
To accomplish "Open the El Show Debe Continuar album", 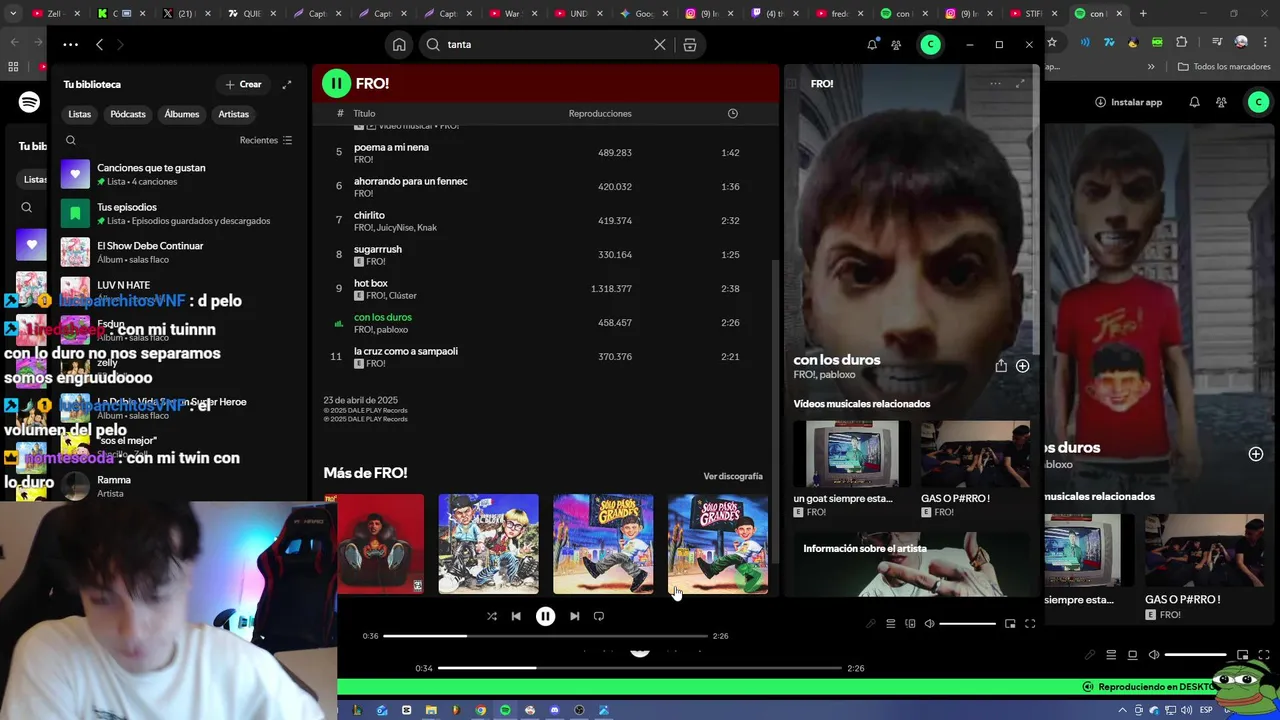I will coord(180,252).
